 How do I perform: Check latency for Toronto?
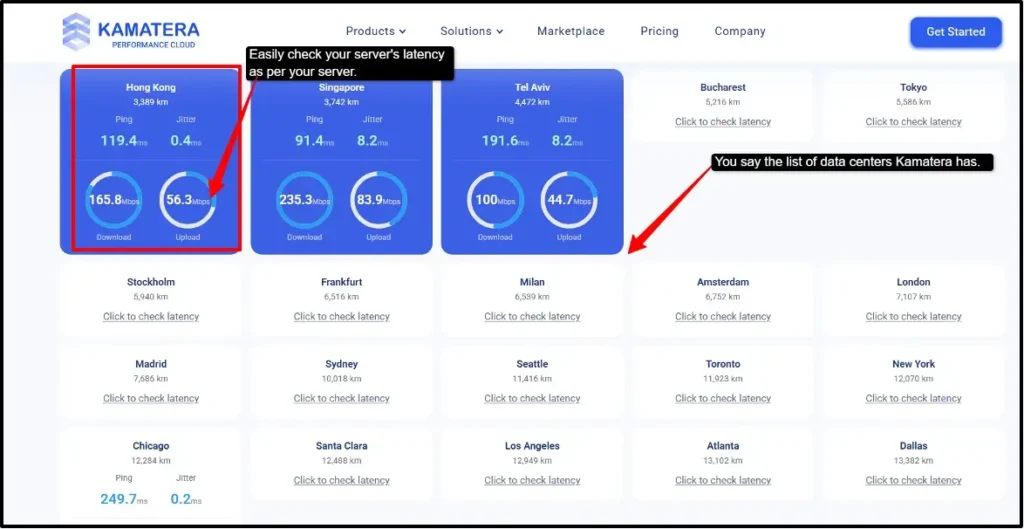(723, 398)
